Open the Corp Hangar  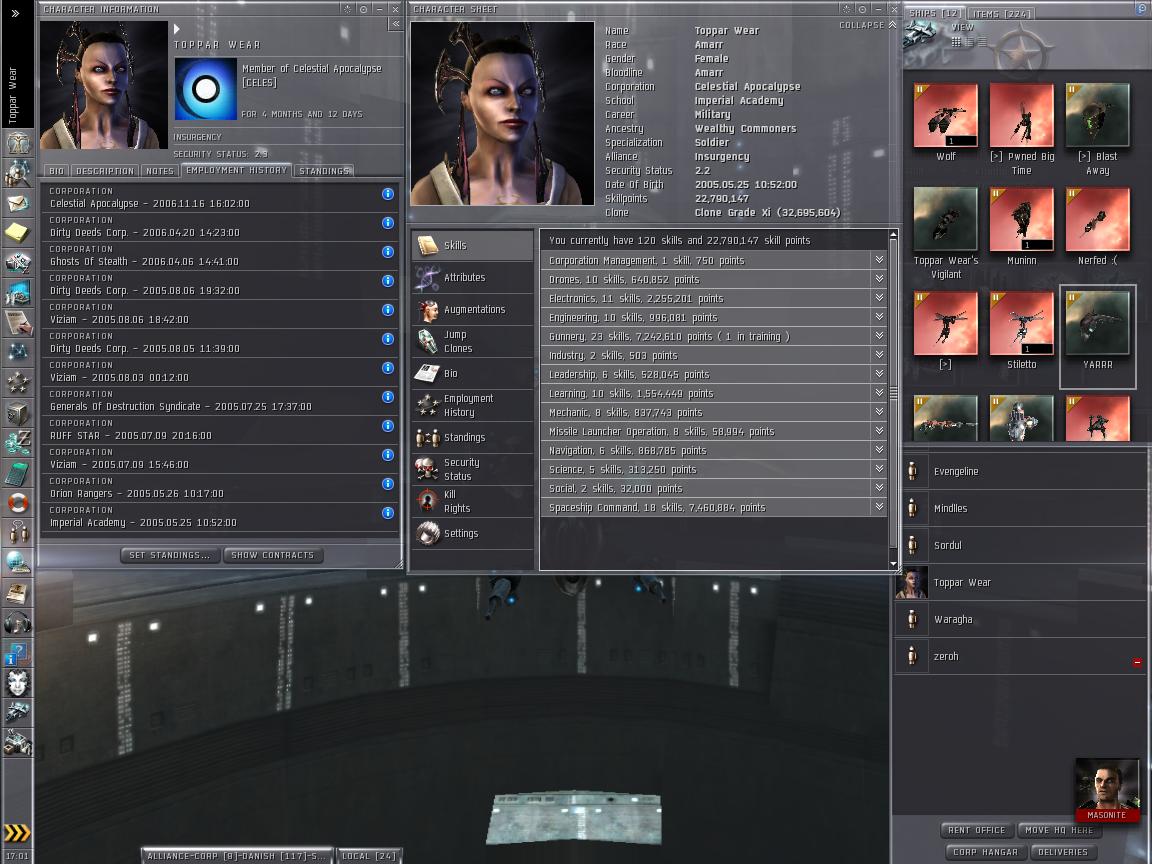tap(985, 852)
